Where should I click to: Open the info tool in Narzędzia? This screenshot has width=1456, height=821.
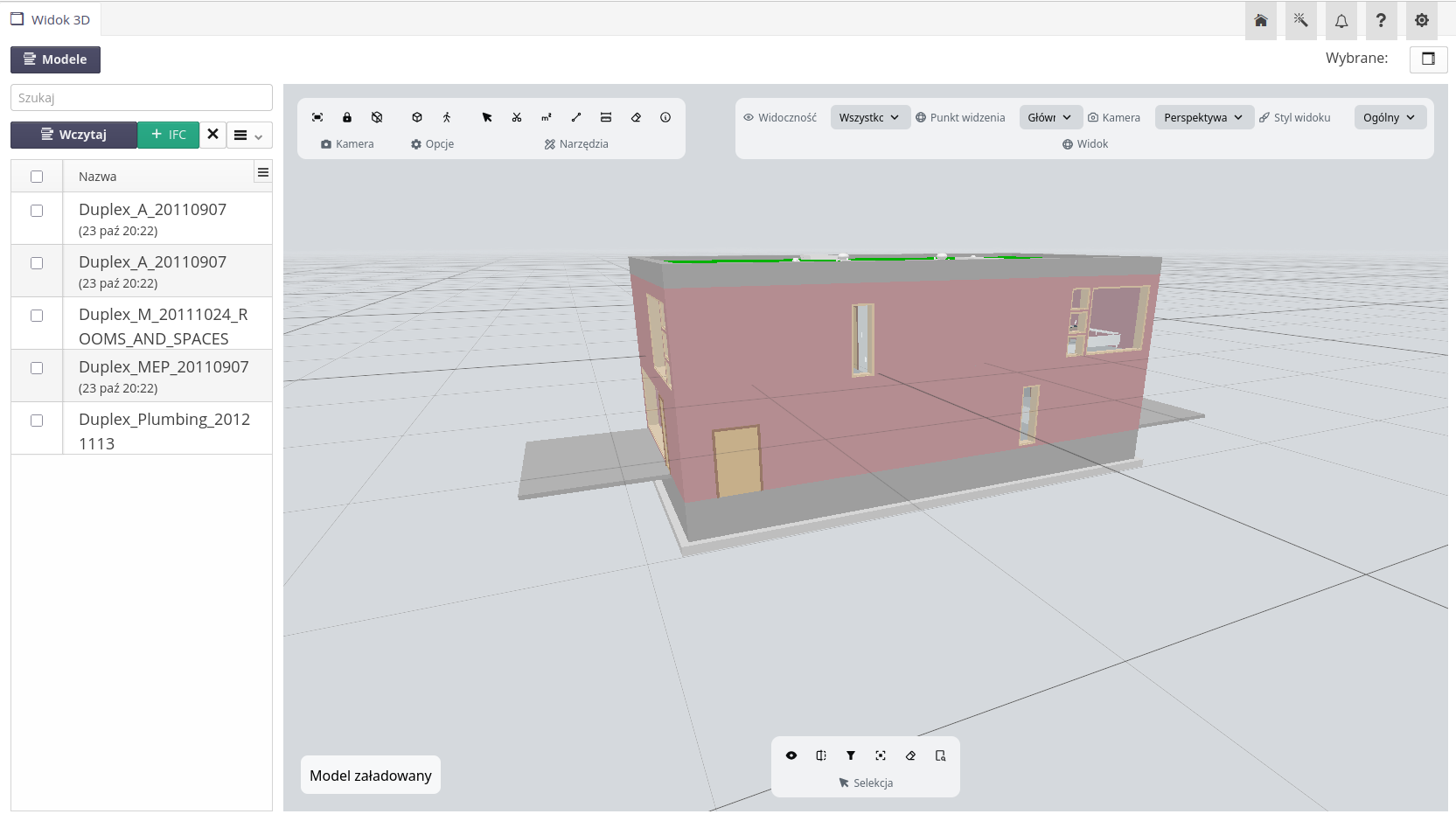[665, 117]
